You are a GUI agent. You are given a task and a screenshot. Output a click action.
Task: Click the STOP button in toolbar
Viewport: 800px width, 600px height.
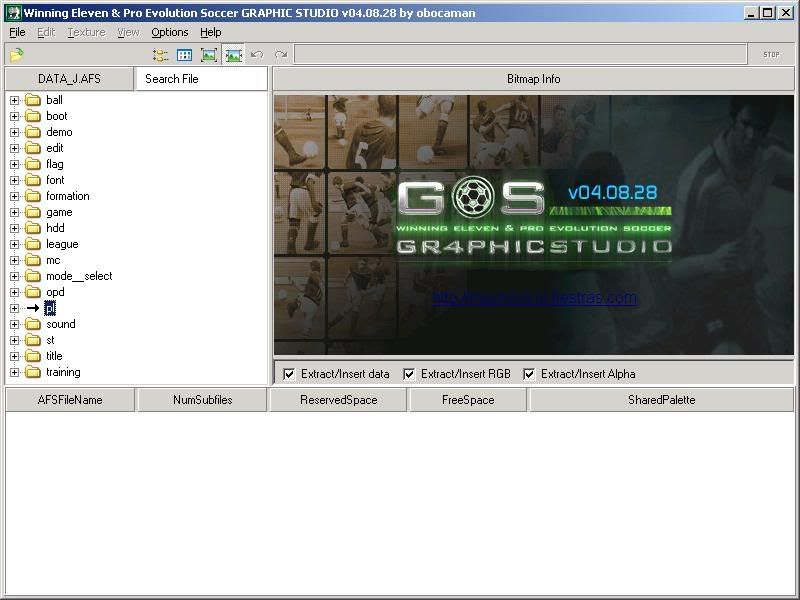[x=771, y=55]
